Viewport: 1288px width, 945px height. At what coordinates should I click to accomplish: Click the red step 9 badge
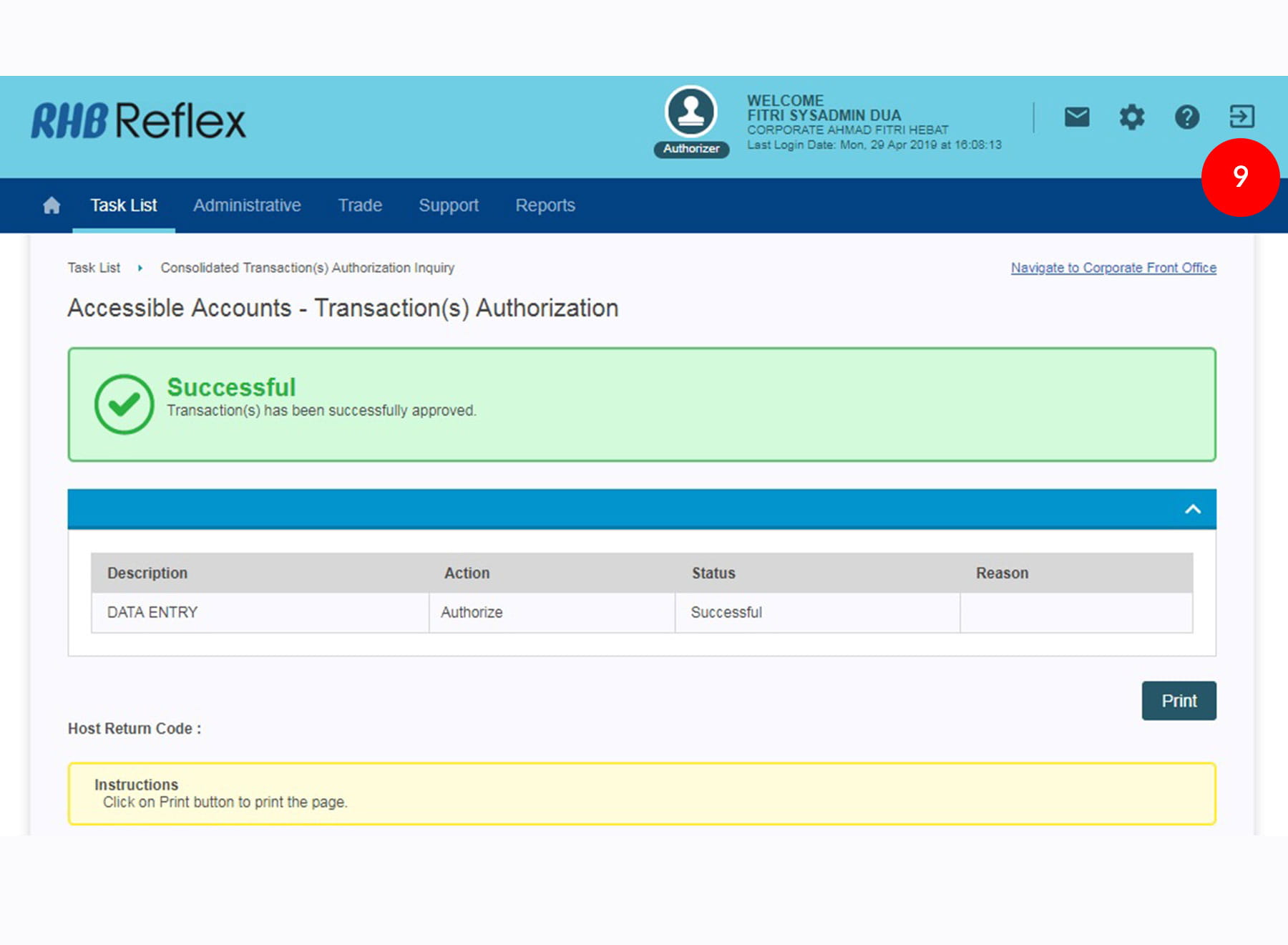click(x=1240, y=177)
